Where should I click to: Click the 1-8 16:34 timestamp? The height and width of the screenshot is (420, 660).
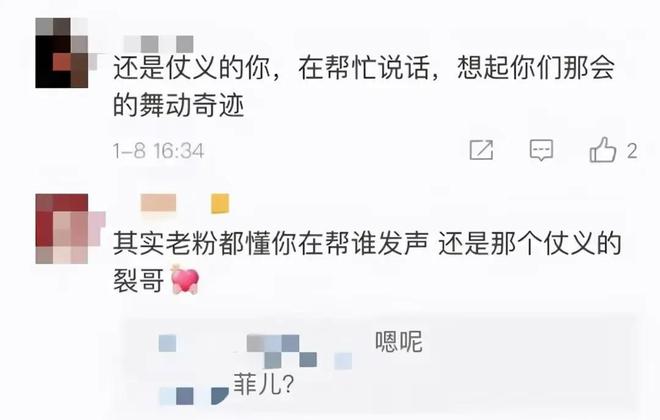pyautogui.click(x=158, y=151)
